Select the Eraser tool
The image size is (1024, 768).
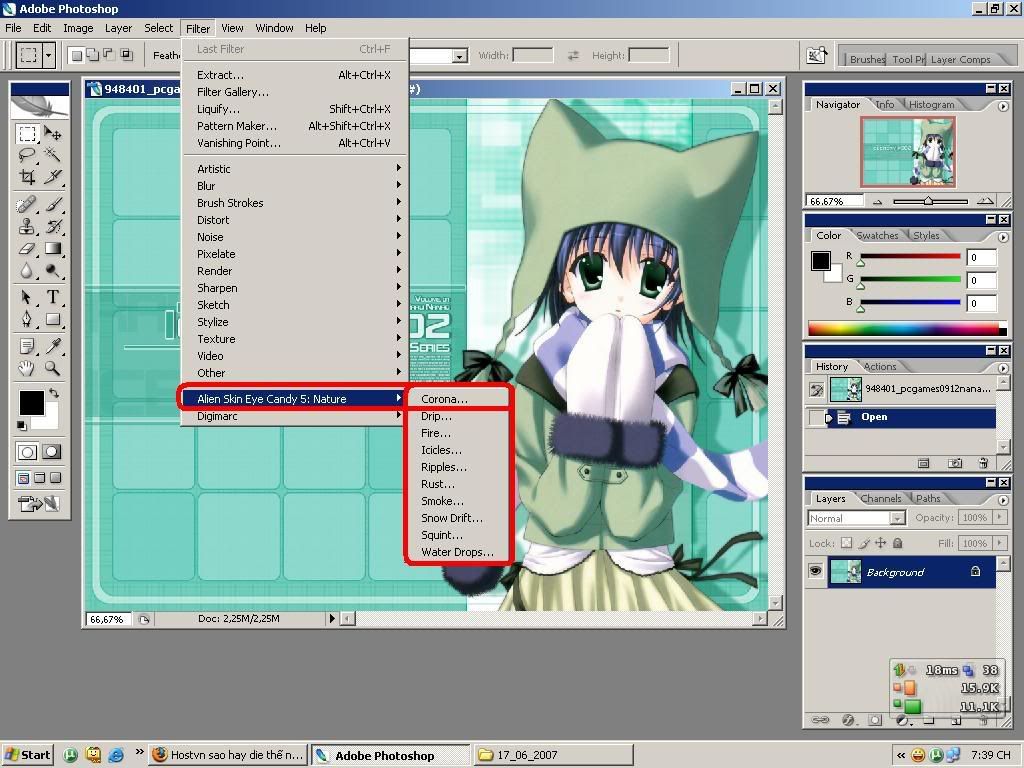(x=27, y=248)
